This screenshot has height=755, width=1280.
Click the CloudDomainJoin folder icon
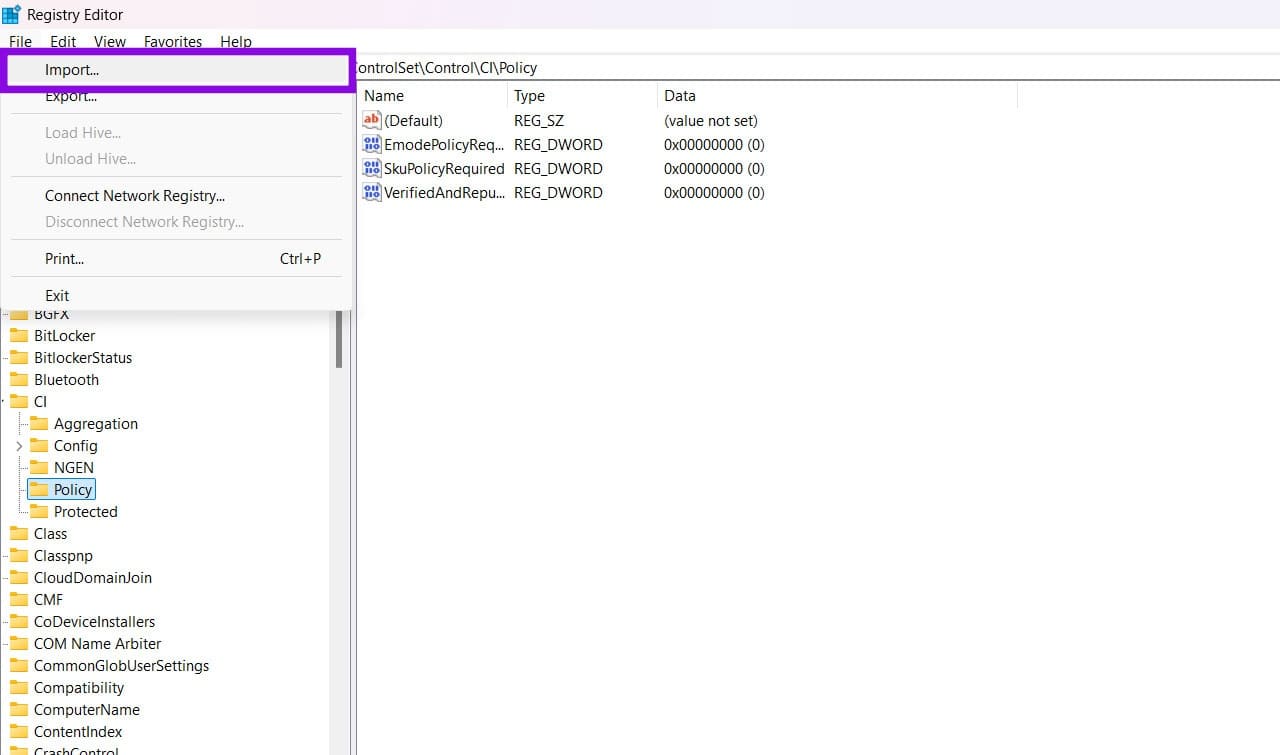pos(19,577)
